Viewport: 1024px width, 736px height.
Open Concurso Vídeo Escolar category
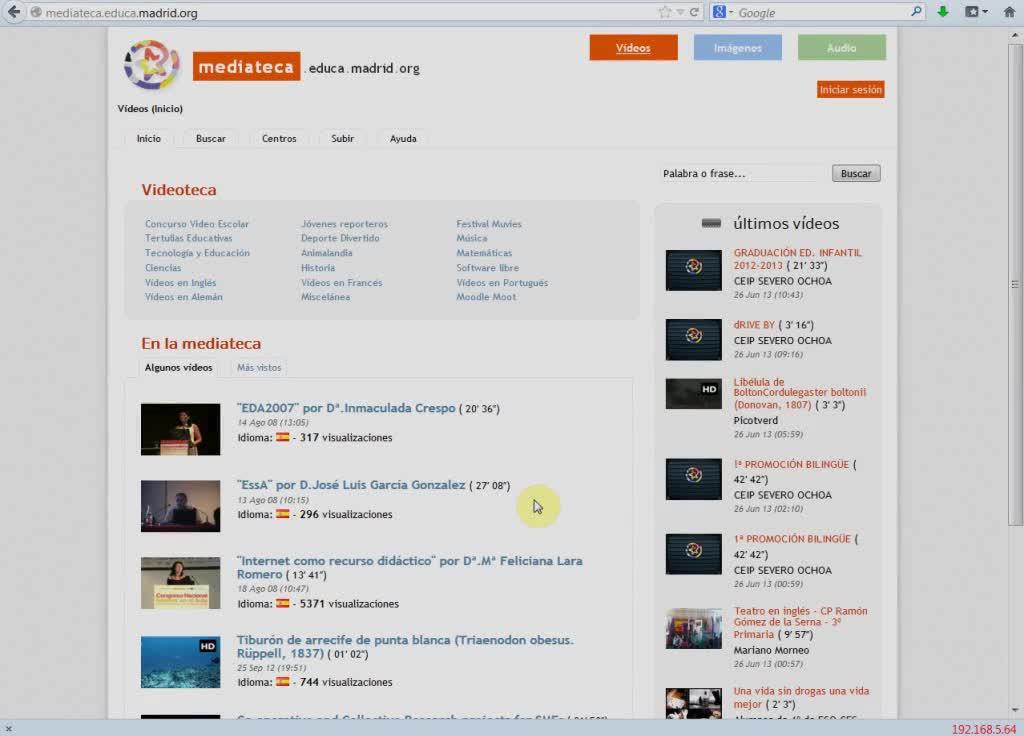197,224
